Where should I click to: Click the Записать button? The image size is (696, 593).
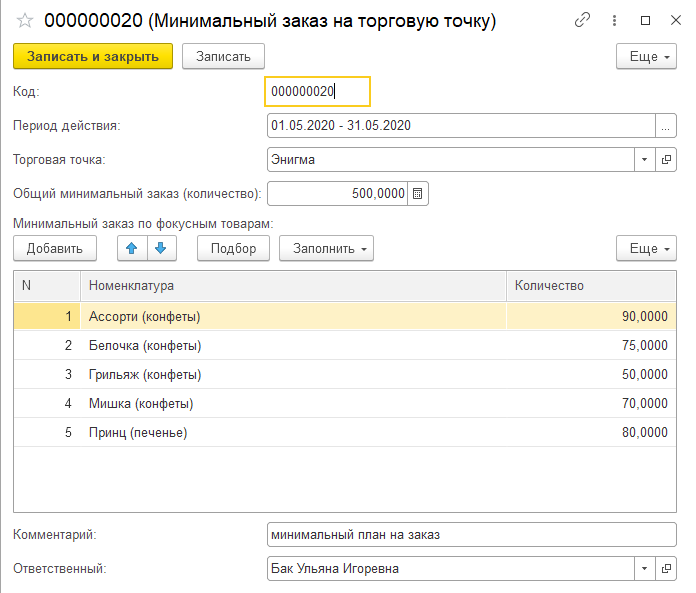pyautogui.click(x=223, y=56)
